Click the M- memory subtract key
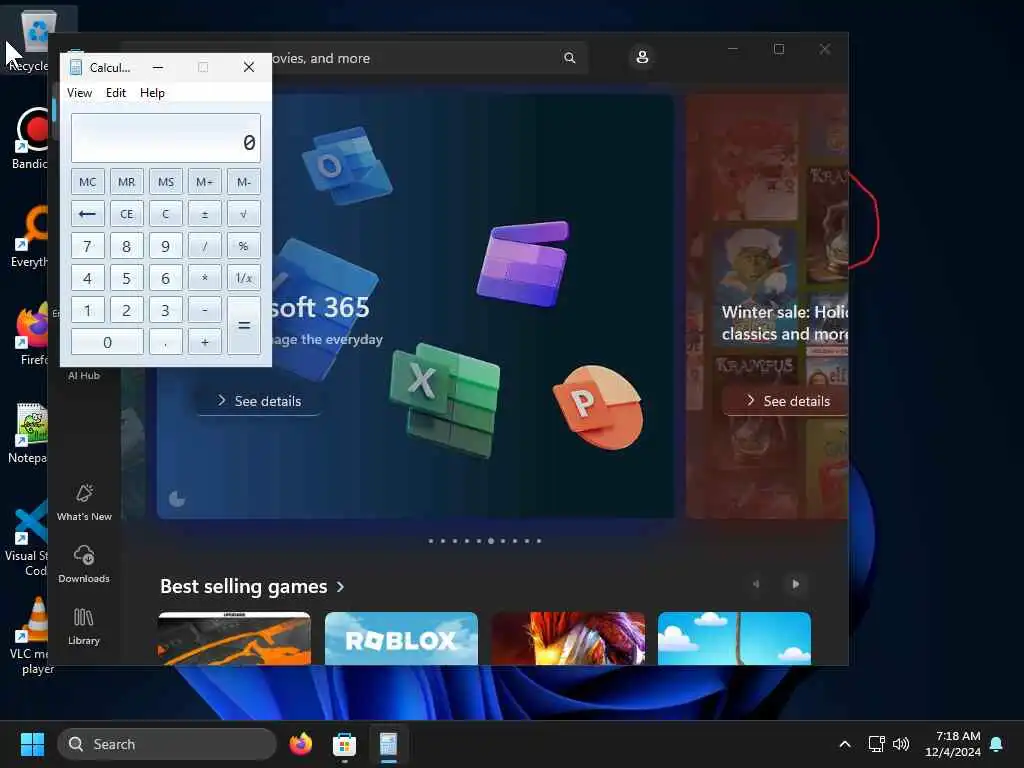This screenshot has width=1024, height=768. coord(244,182)
